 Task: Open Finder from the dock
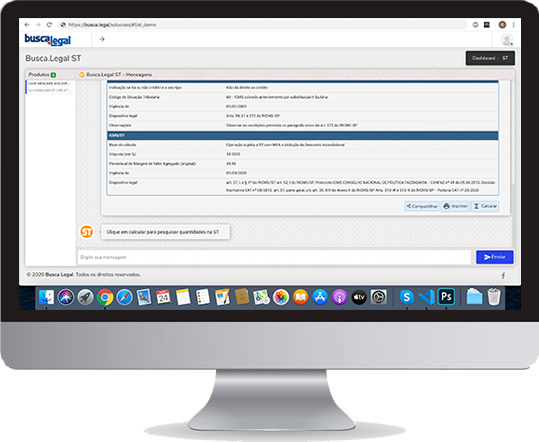pyautogui.click(x=46, y=297)
